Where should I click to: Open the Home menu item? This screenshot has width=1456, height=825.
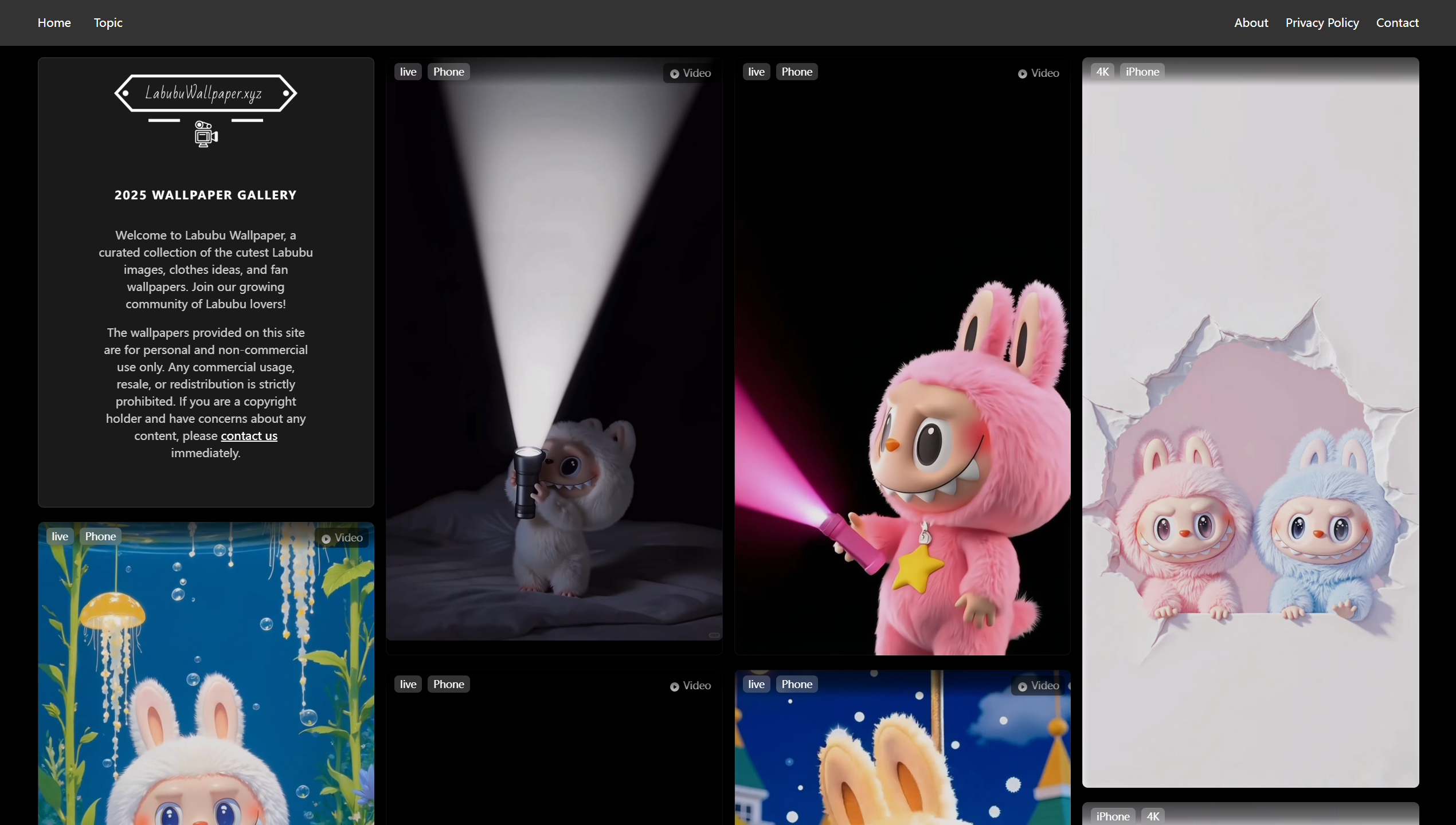54,23
